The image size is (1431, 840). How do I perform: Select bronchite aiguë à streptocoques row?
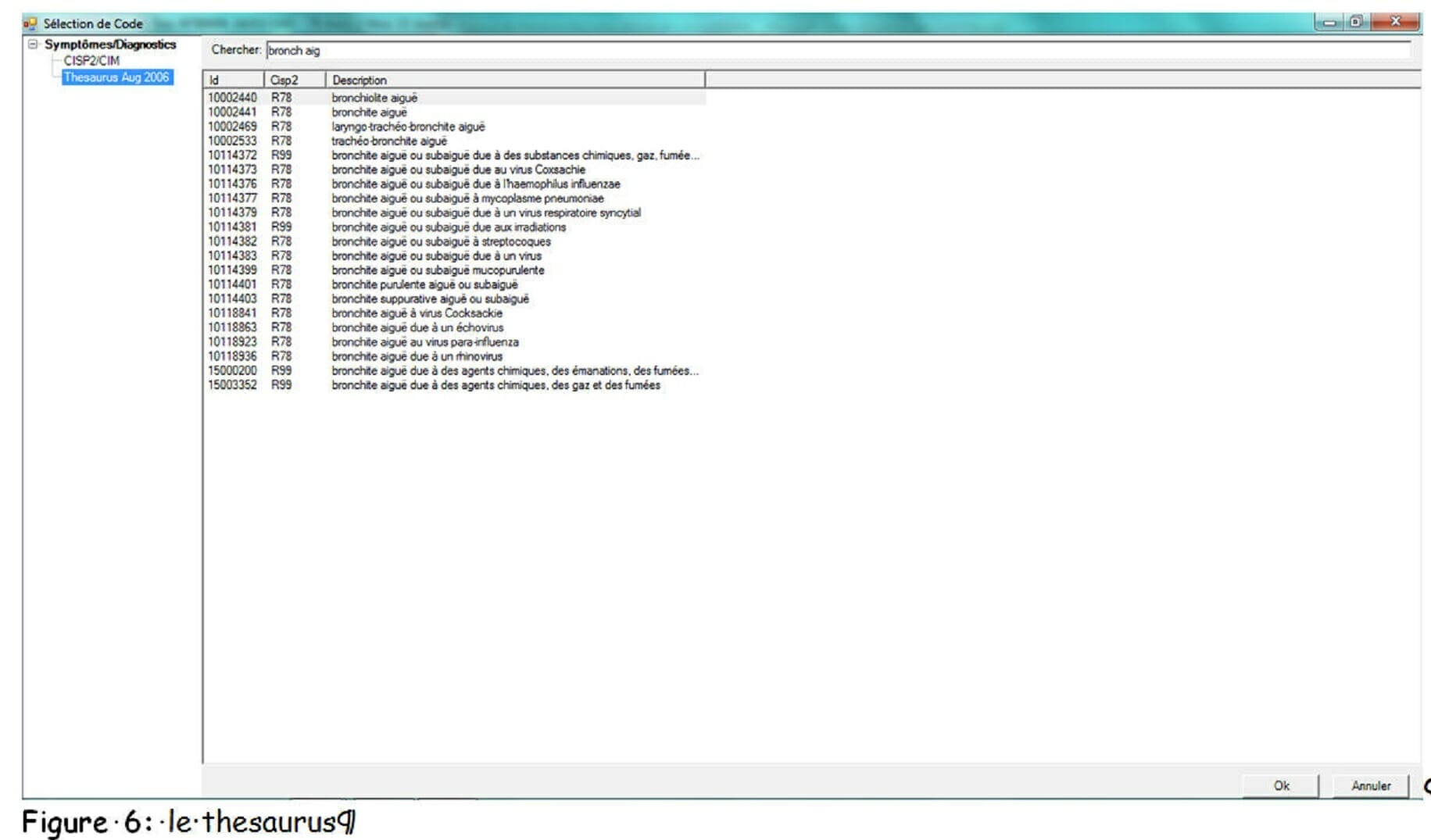click(441, 241)
